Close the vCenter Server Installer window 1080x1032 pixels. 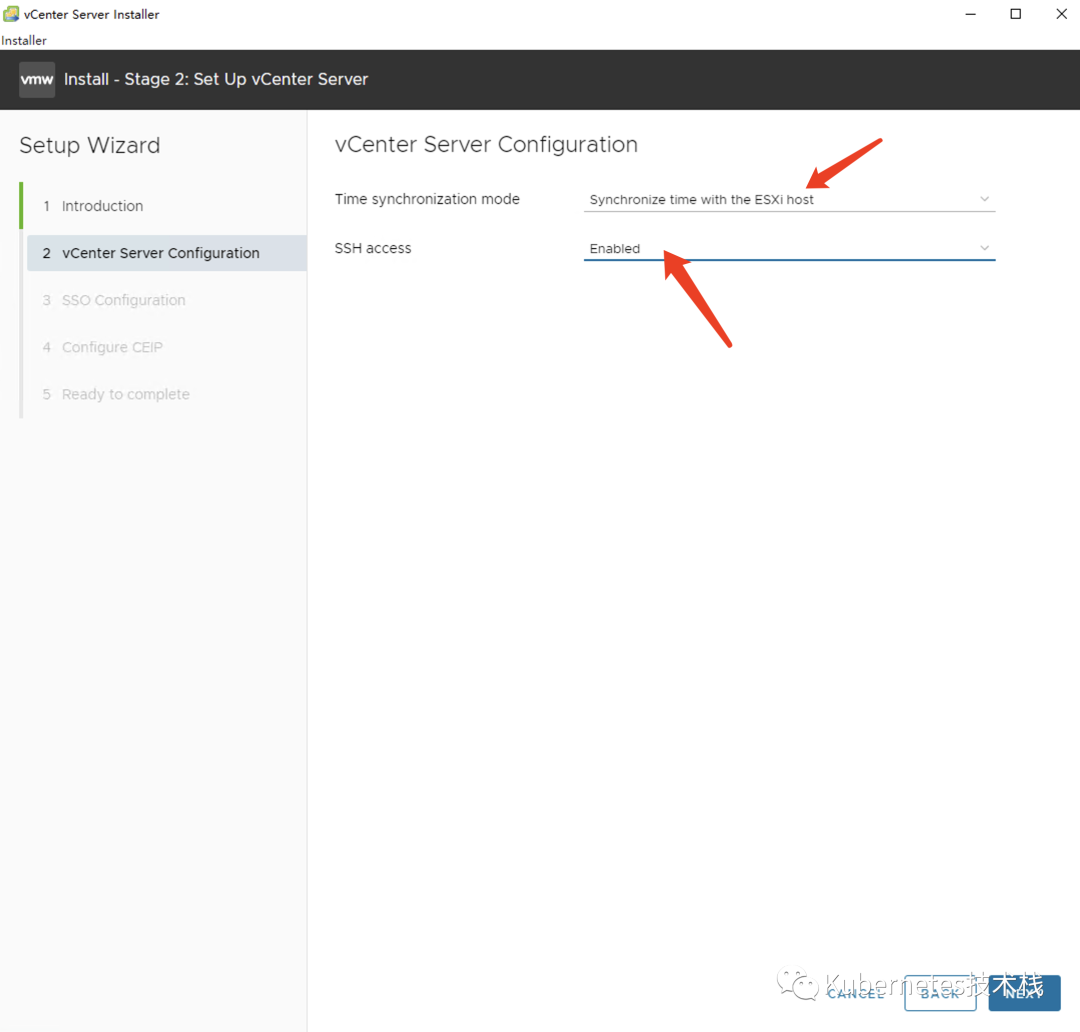[1061, 14]
